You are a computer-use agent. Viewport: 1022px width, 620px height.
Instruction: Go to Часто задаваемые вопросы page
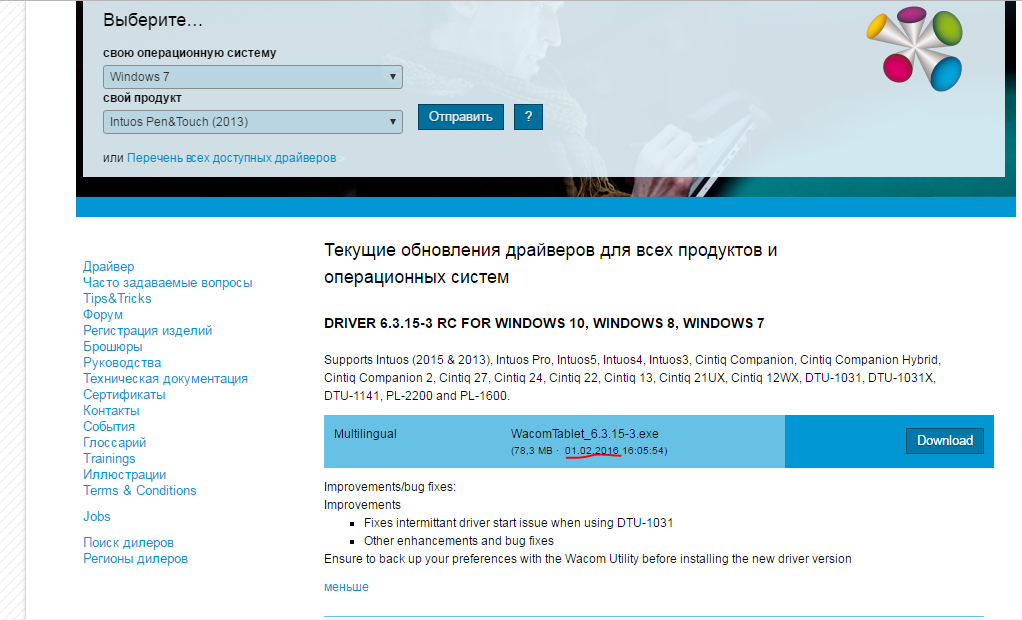(x=168, y=283)
